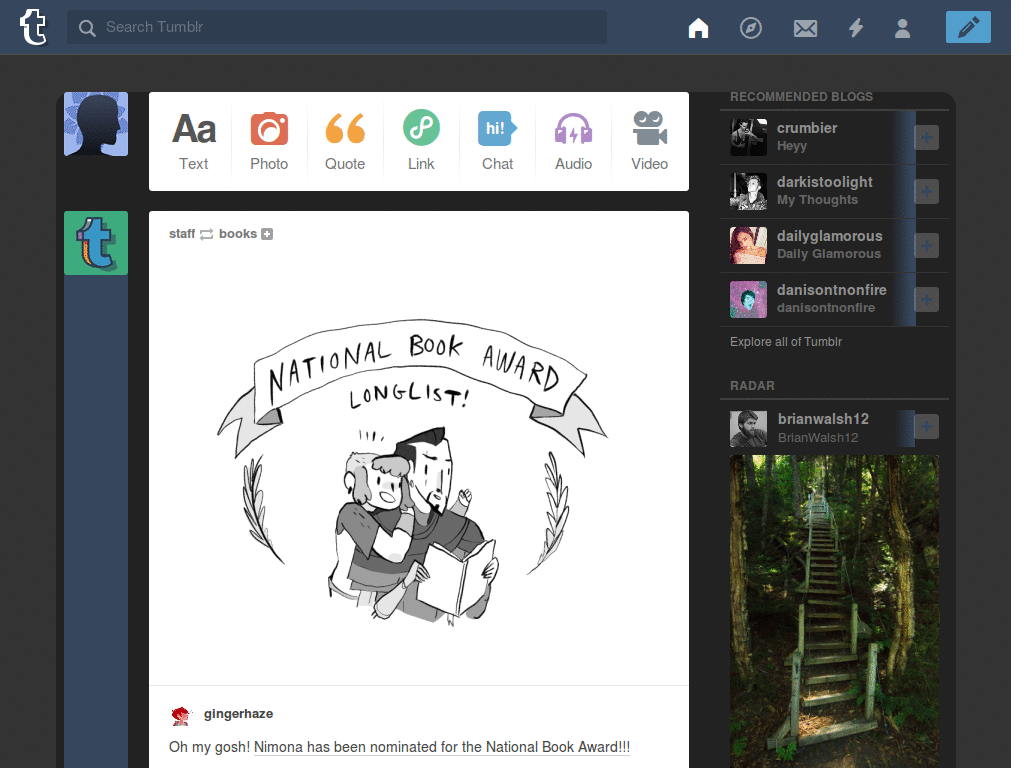The width and height of the screenshot is (1024, 768).
Task: Click the Tumblr logo in header
Action: pos(33,27)
